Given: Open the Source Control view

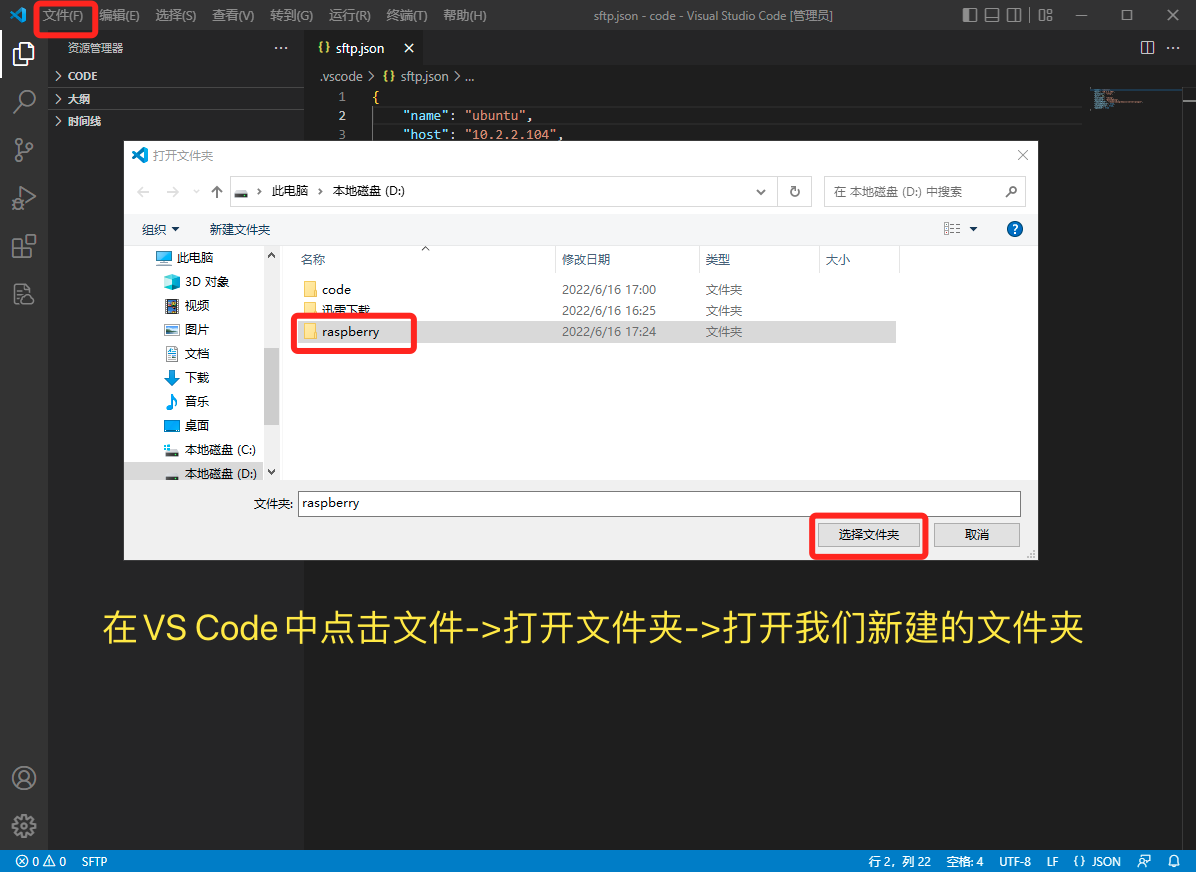Looking at the screenshot, I should point(24,150).
